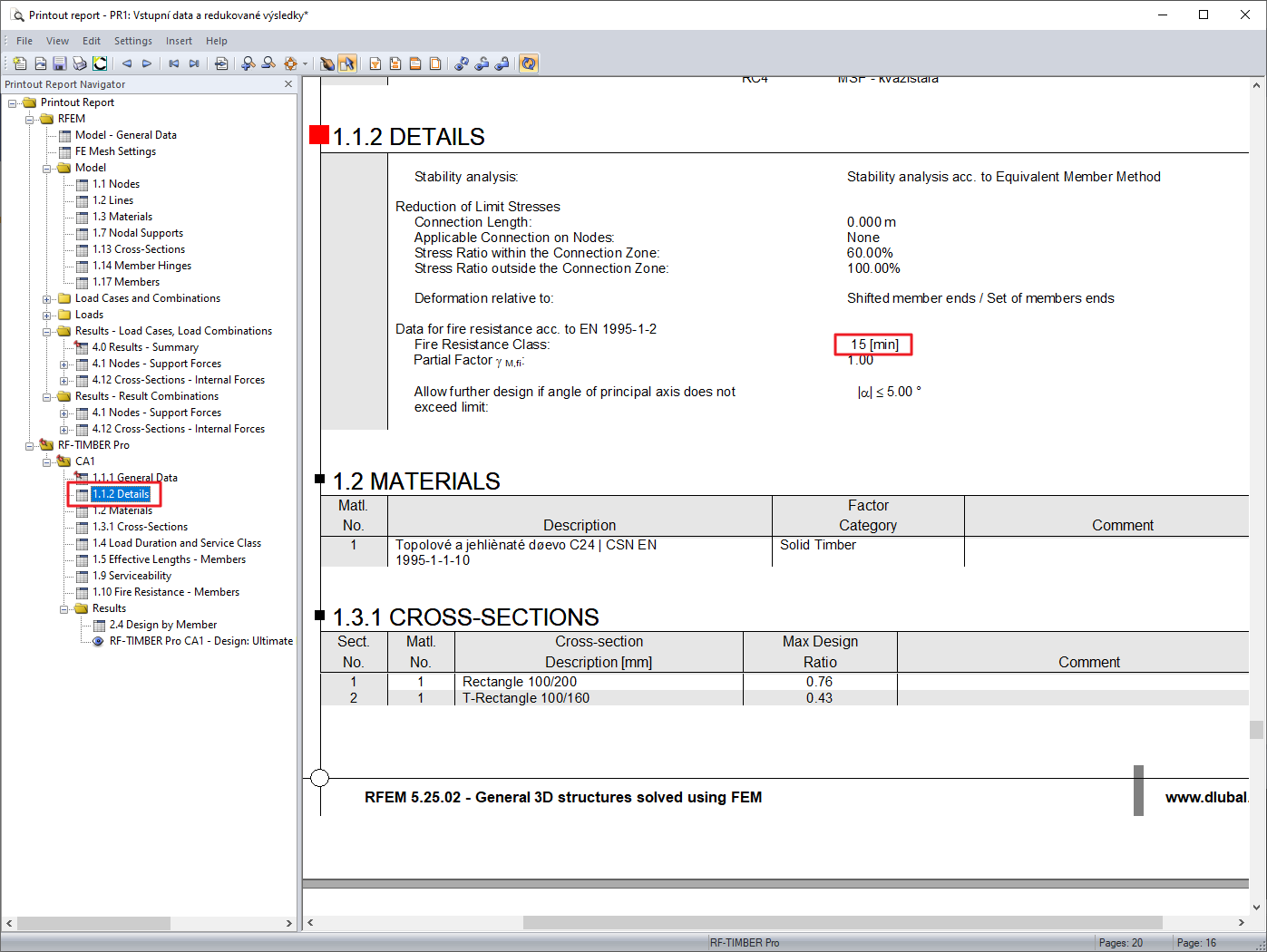Click the back navigation arrow
The width and height of the screenshot is (1267, 952).
pos(125,63)
